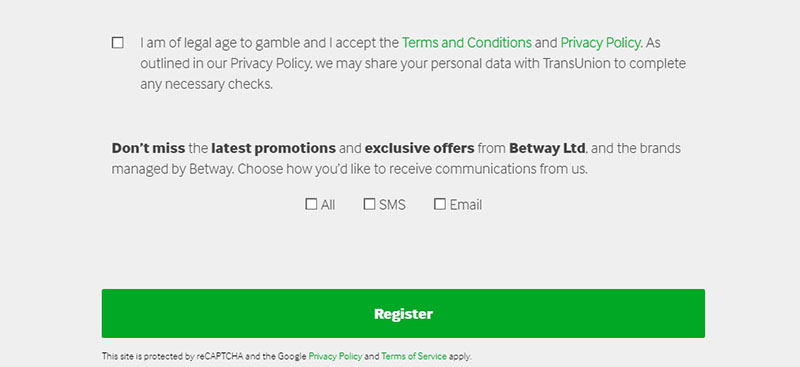Viewport: 800px width, 367px height.
Task: Open the Terms and Conditions link
Action: tap(466, 43)
